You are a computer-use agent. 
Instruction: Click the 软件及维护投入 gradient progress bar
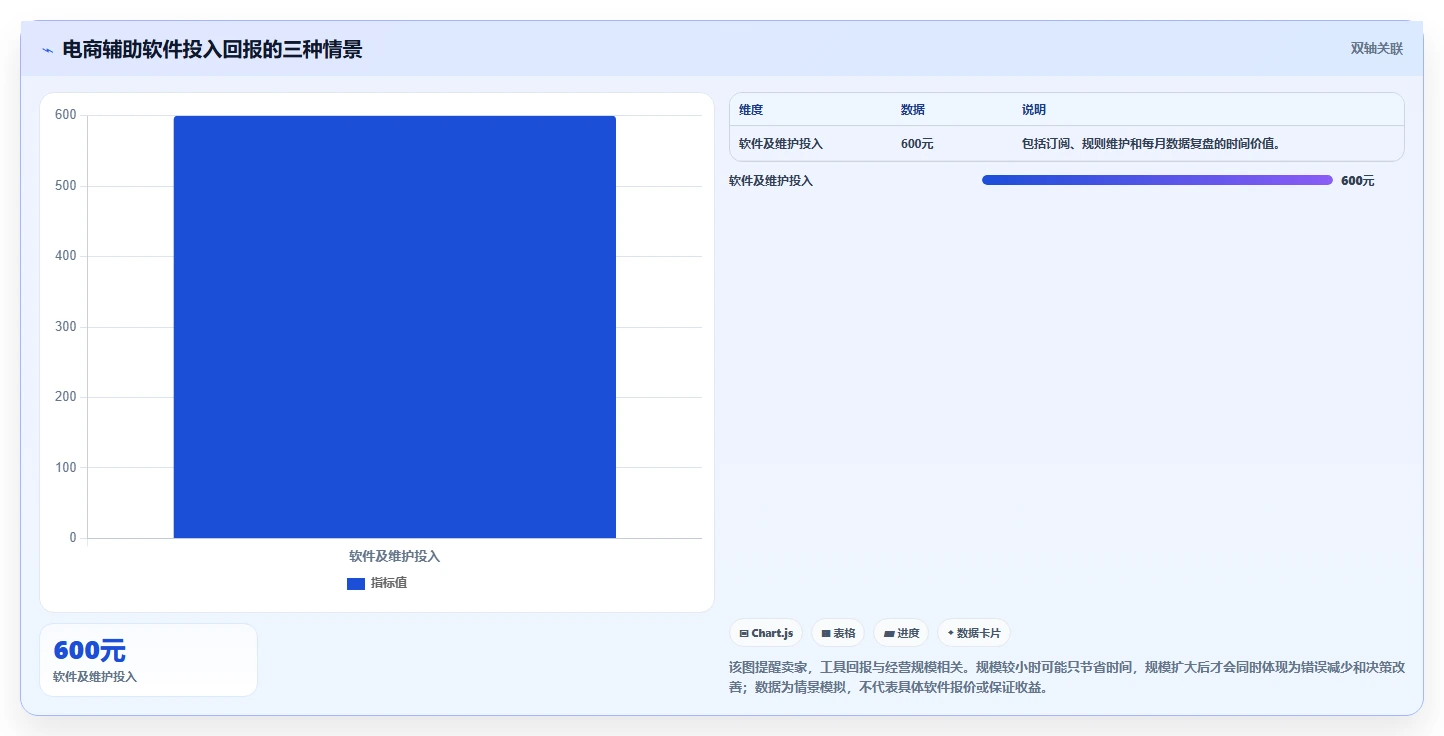(1157, 180)
